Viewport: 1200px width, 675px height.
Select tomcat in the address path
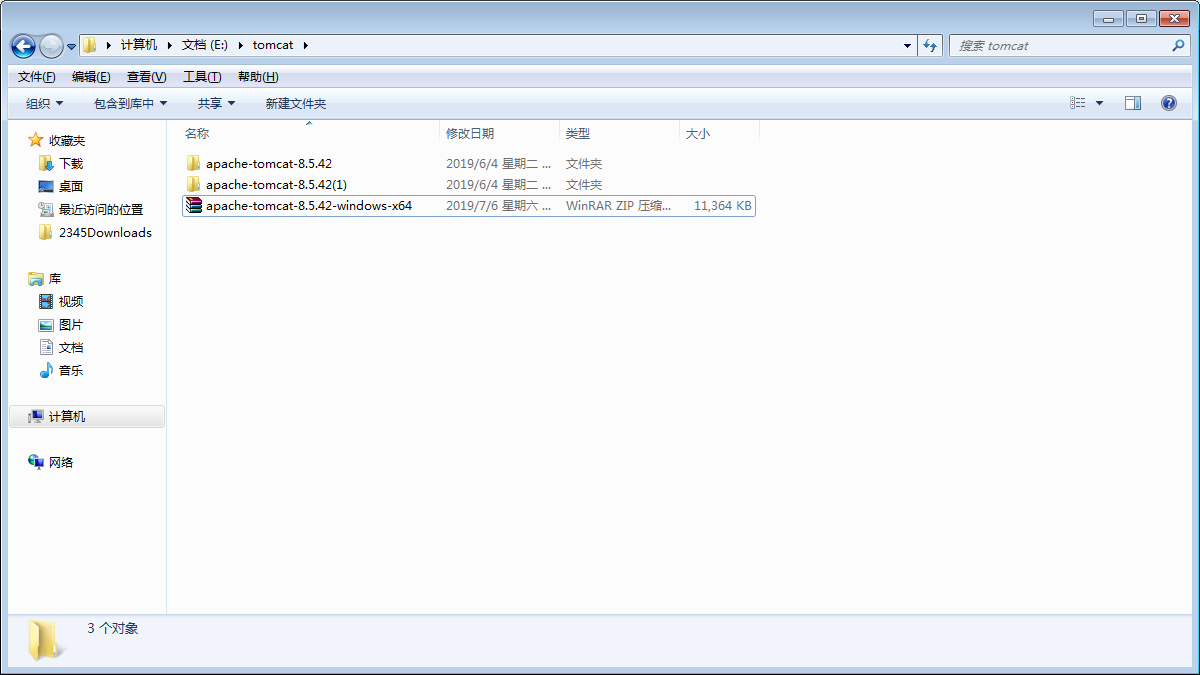point(273,45)
